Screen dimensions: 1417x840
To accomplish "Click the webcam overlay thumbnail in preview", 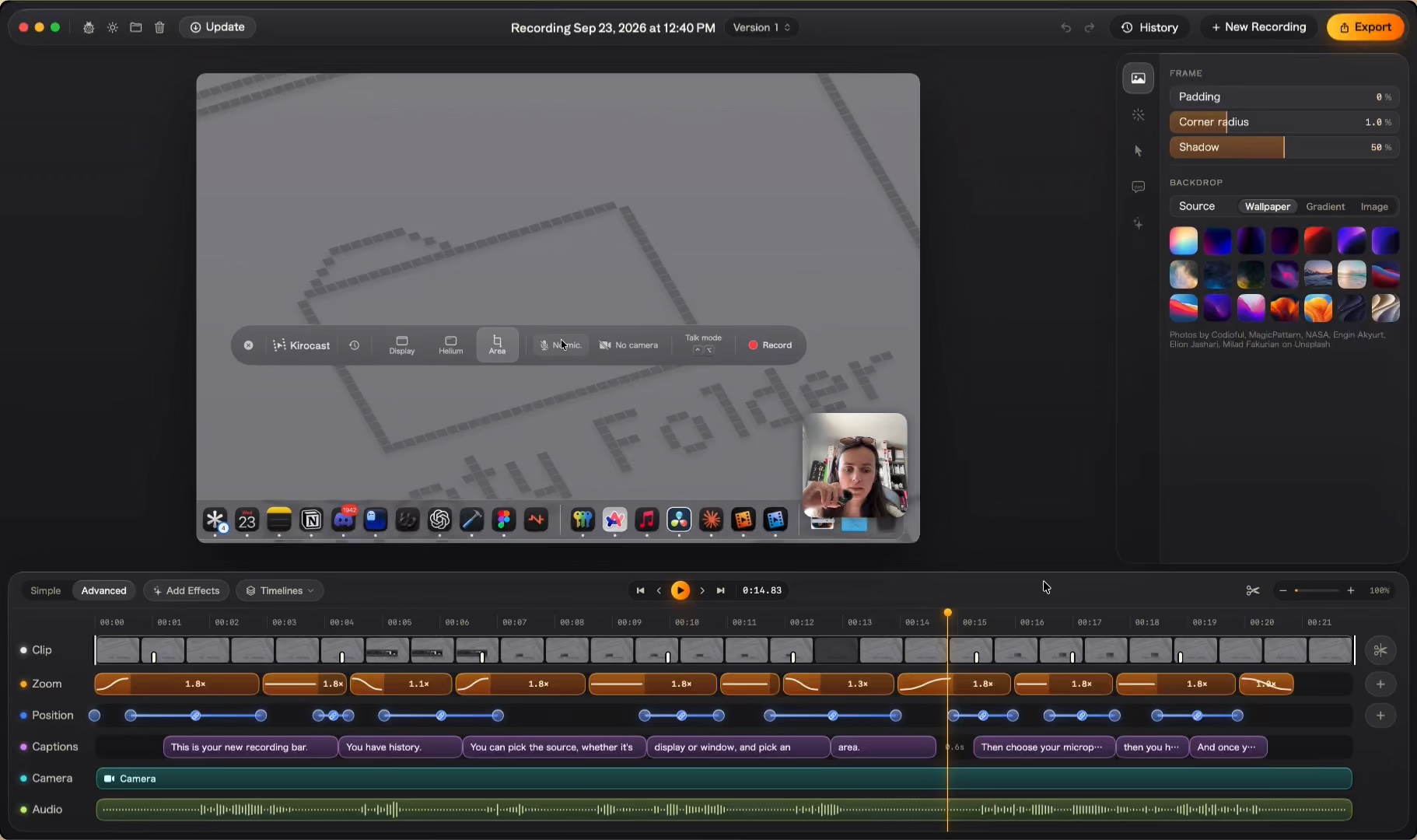I will 855,466.
